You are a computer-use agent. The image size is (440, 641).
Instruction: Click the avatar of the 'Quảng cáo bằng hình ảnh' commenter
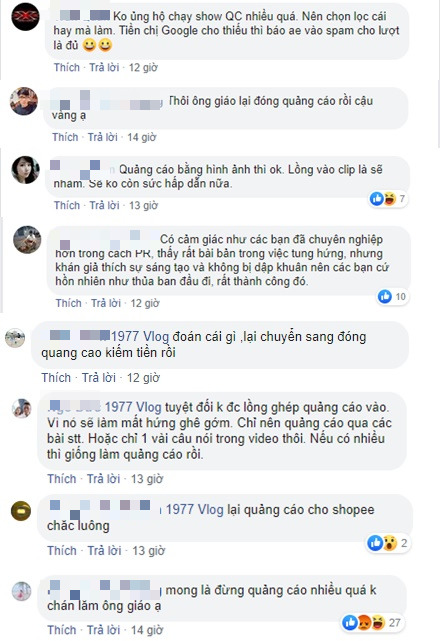point(25,169)
